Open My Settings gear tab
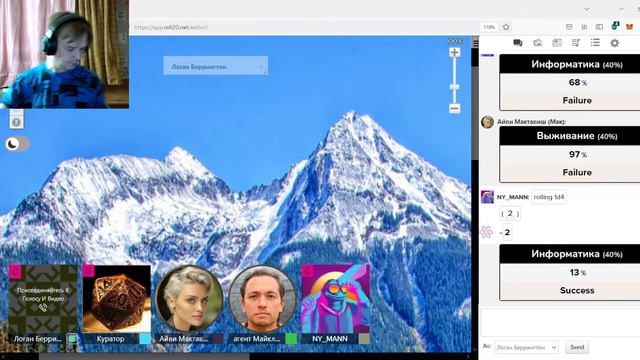The height and width of the screenshot is (360, 640). pyautogui.click(x=614, y=43)
